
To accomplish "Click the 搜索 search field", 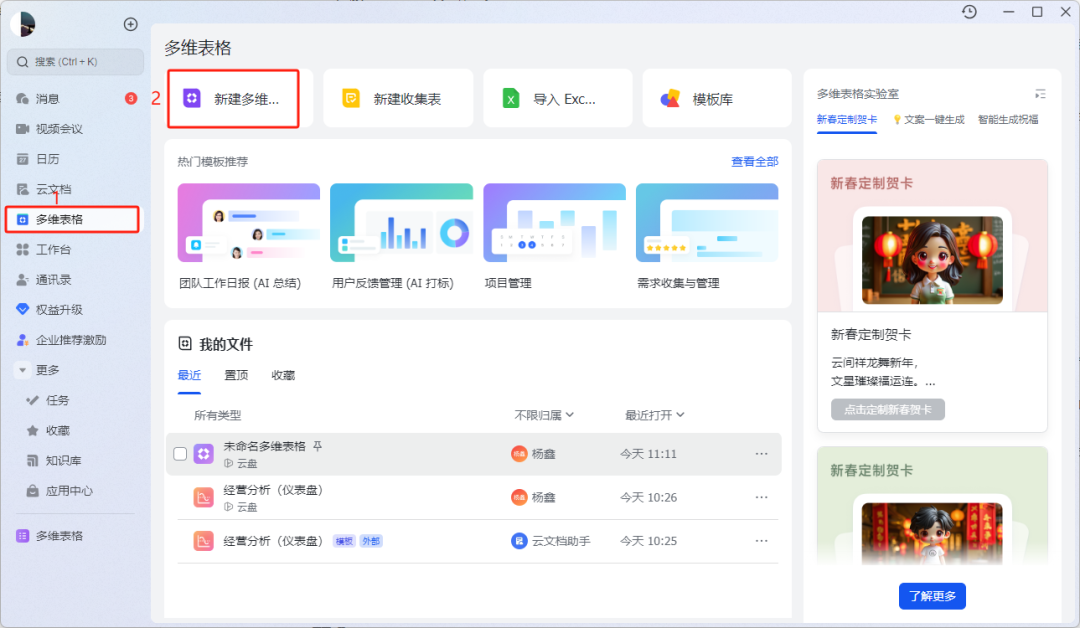I will click(x=75, y=62).
